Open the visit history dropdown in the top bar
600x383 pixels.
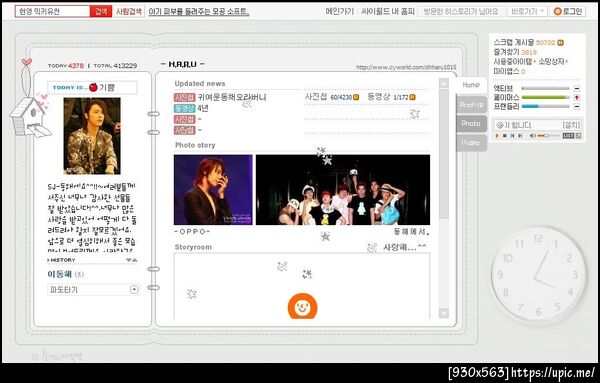pos(461,11)
